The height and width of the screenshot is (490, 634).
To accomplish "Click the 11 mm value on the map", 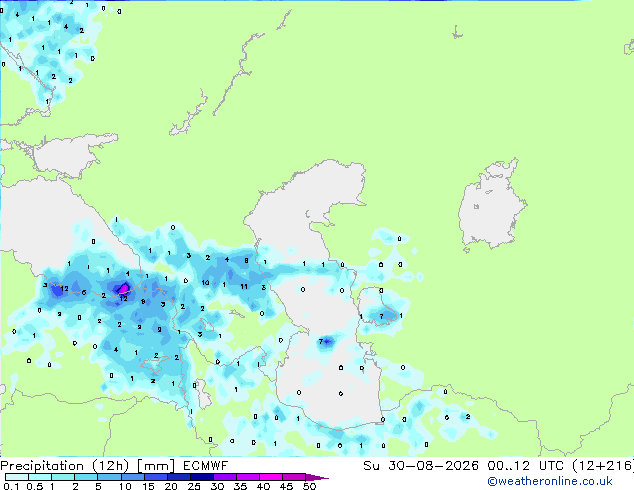I will (x=244, y=286).
